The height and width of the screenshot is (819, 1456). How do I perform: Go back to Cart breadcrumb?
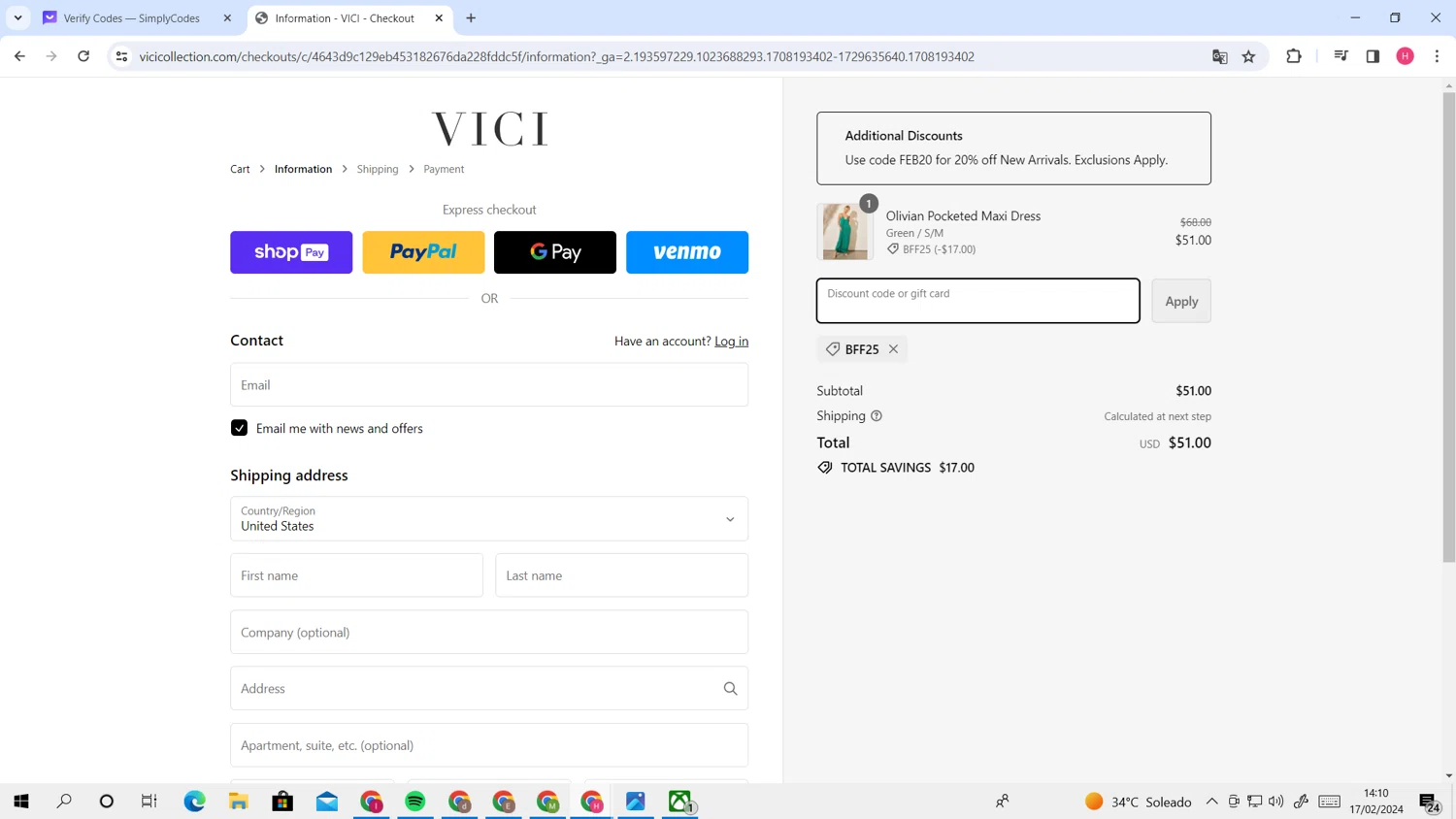[240, 169]
